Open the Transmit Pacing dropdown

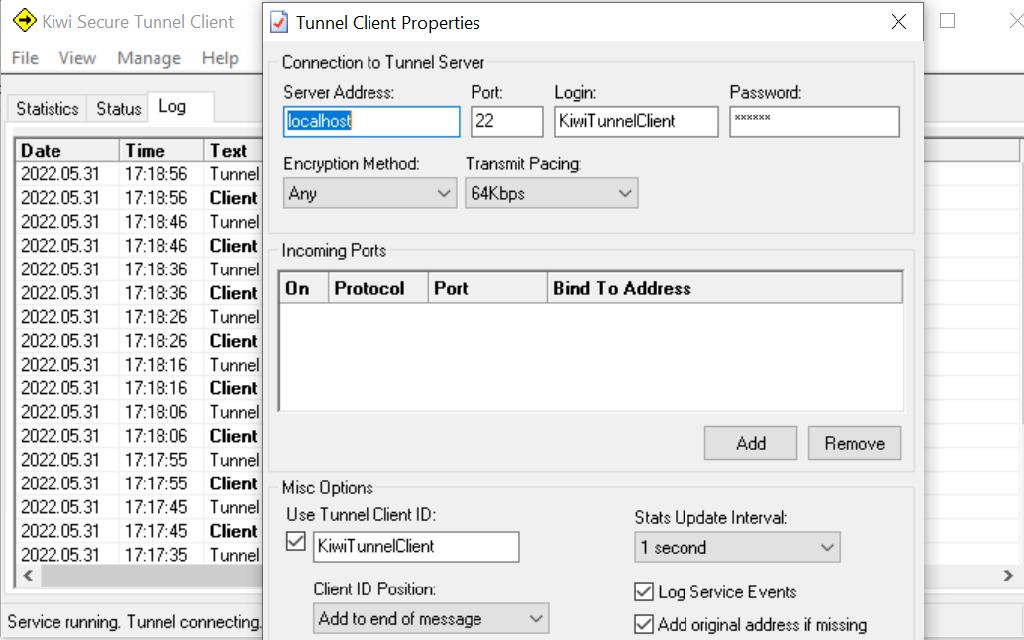coord(551,193)
